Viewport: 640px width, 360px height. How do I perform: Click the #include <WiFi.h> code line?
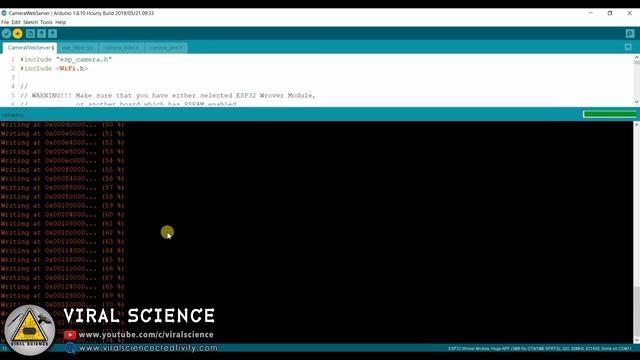(x=54, y=69)
